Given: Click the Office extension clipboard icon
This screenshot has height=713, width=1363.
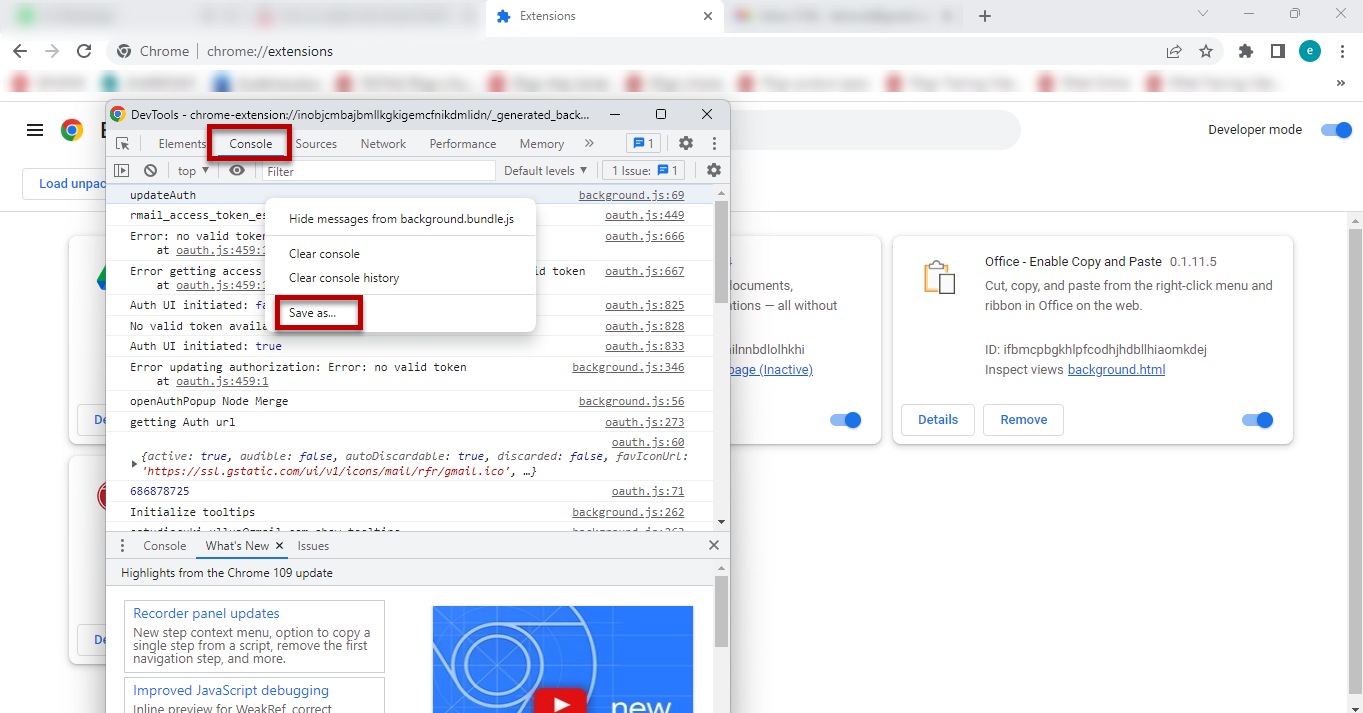Looking at the screenshot, I should coord(938,277).
